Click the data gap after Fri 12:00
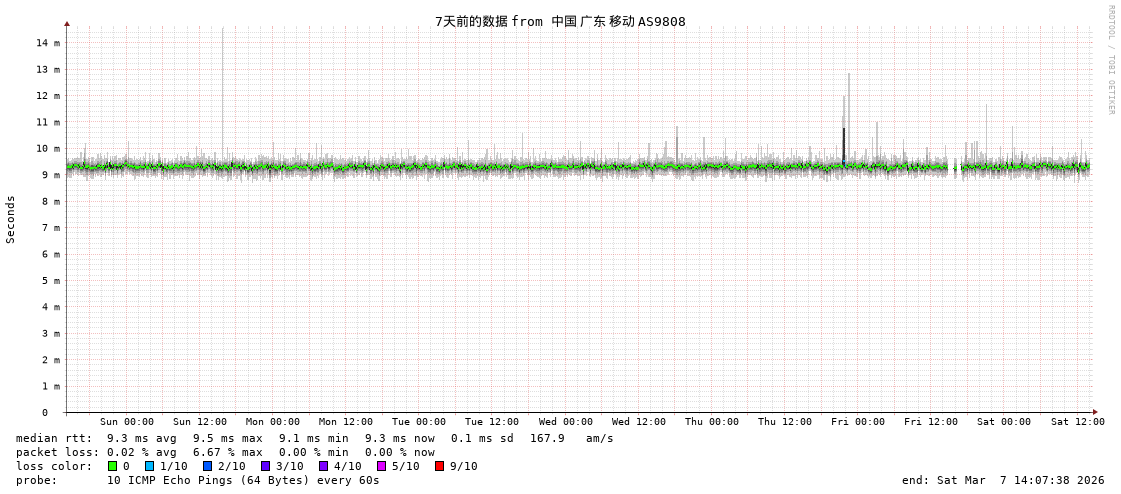Viewport: 1121px width, 494px height. coord(953,169)
